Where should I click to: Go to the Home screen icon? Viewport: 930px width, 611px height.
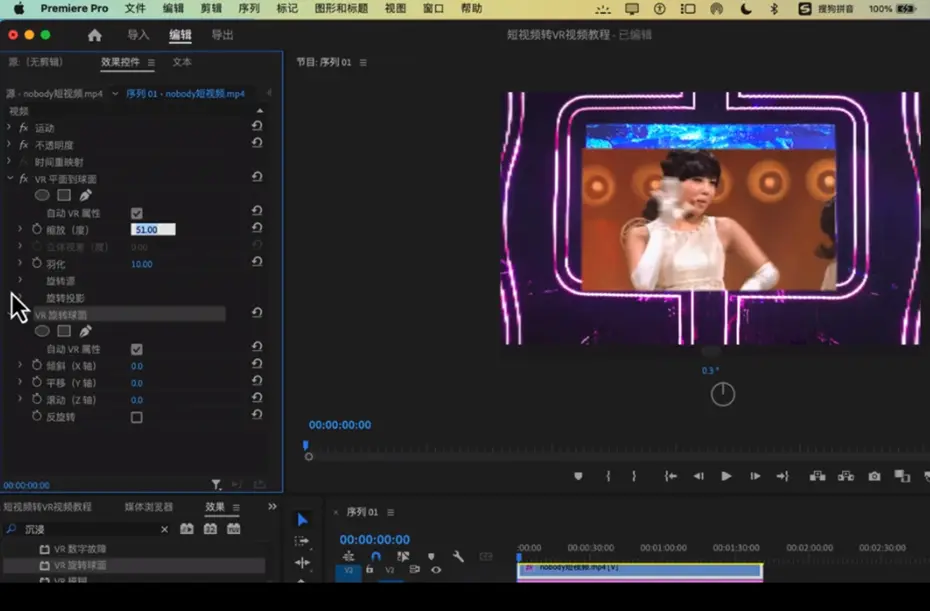[x=94, y=36]
